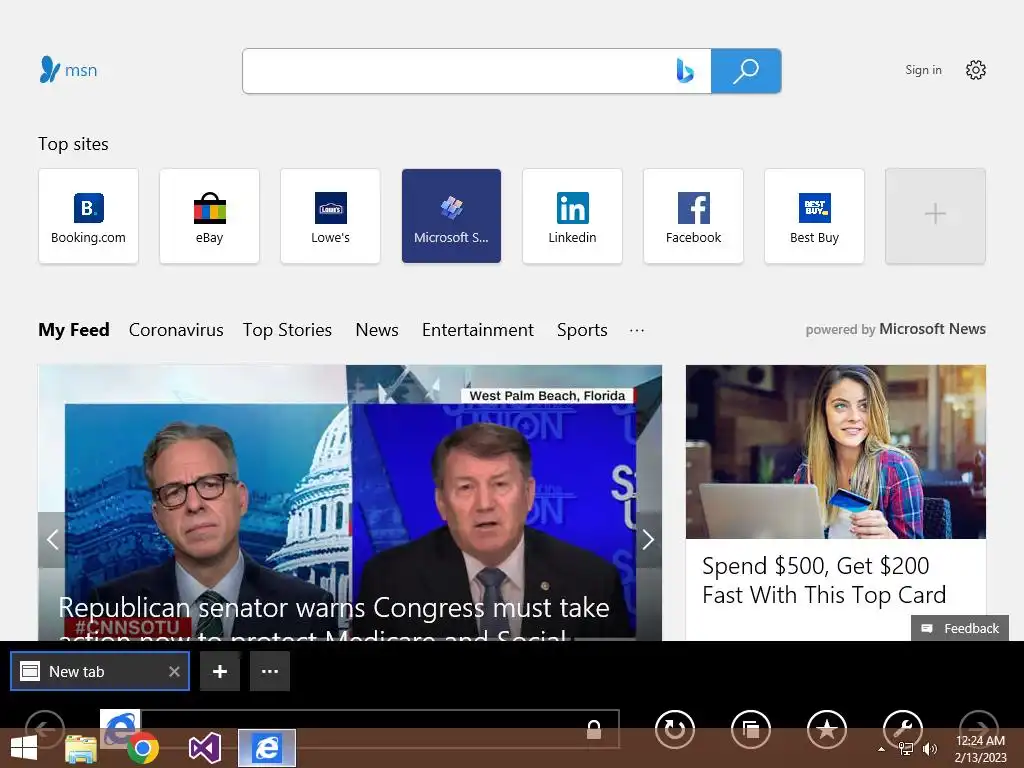The image size is (1024, 768).
Task: Open File Explorer from taskbar
Action: pos(81,748)
